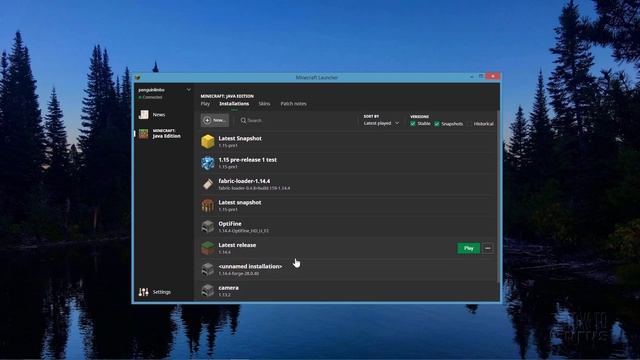
Task: Switch to the Installations tab
Action: point(234,104)
